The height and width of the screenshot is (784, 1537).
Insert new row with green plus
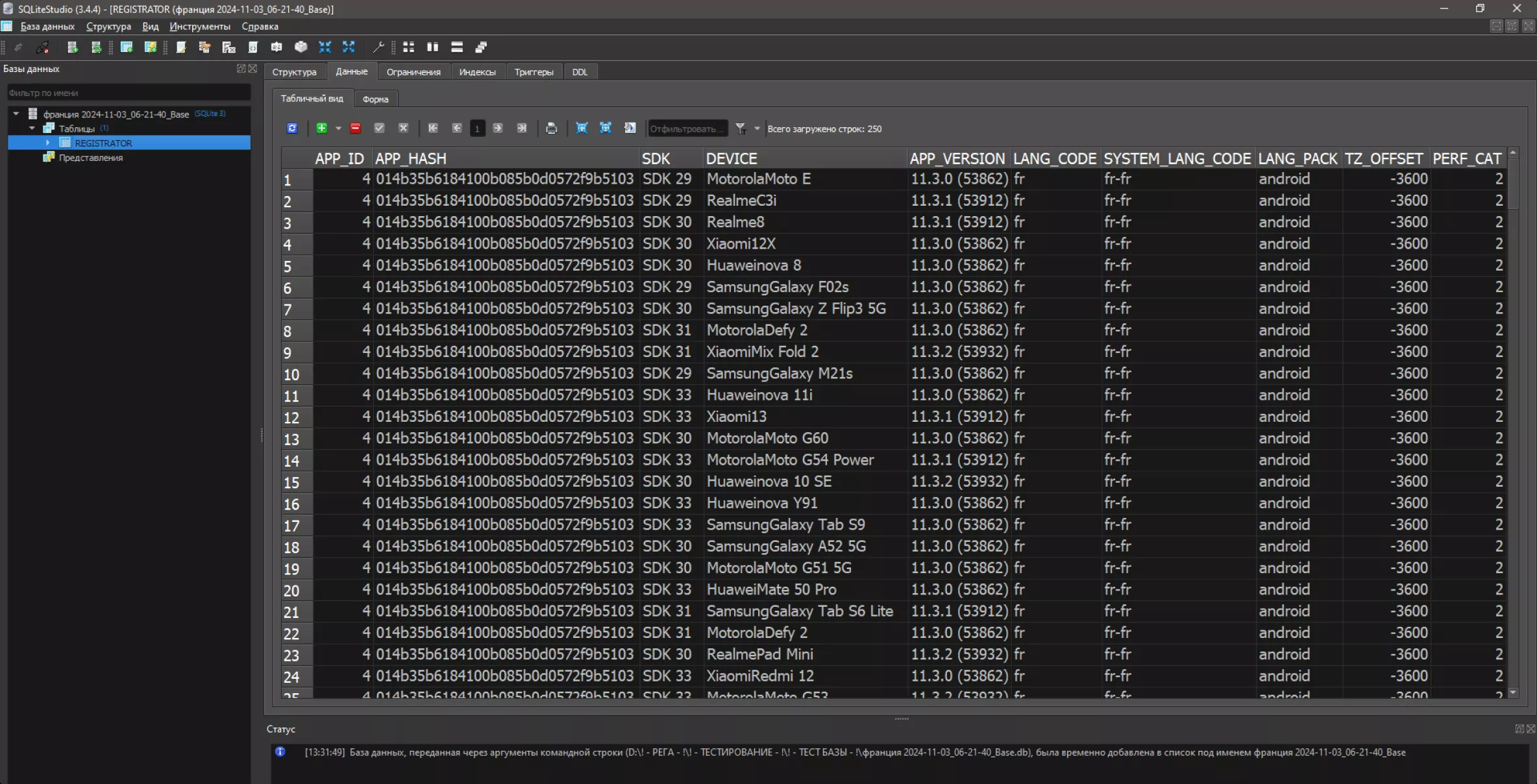[321, 128]
